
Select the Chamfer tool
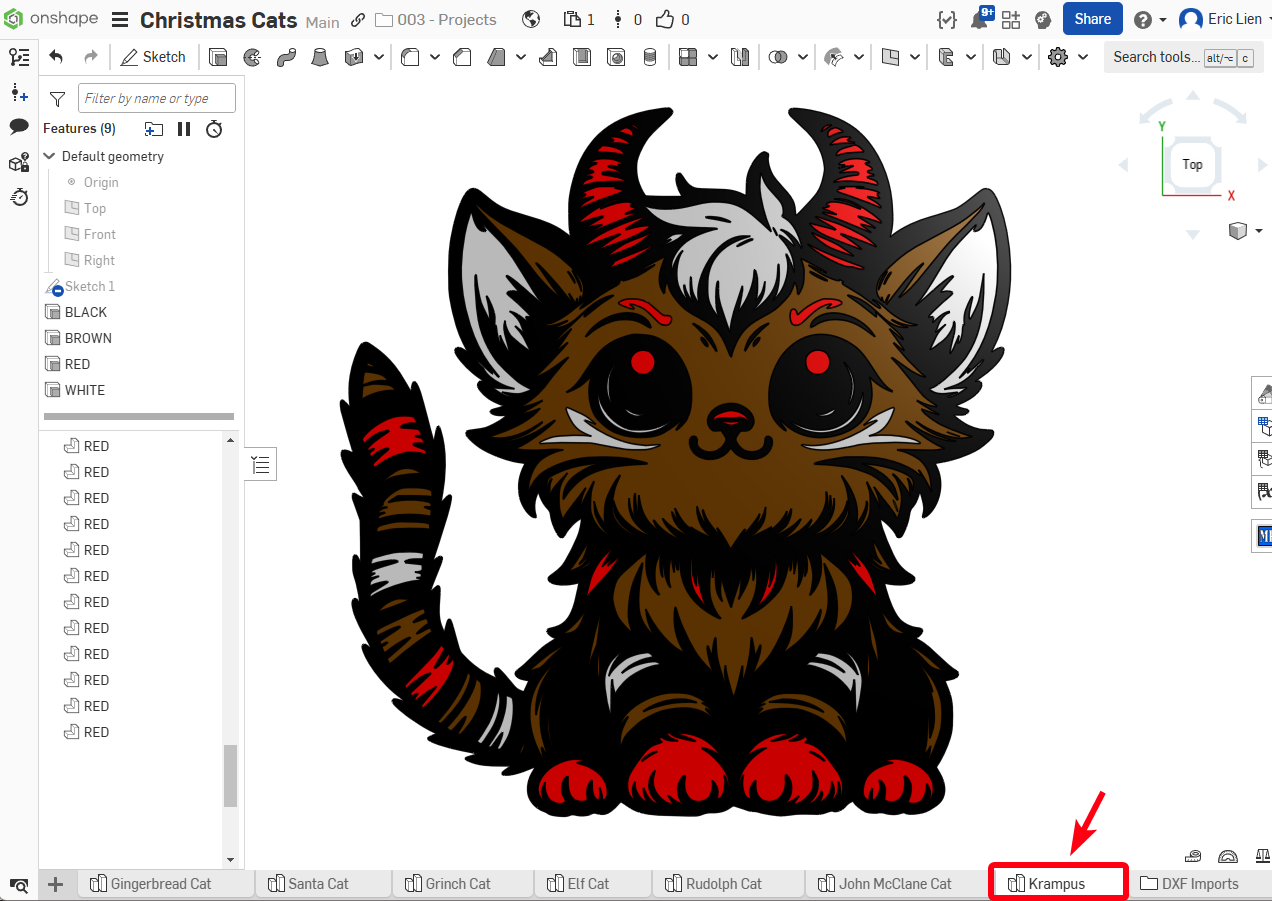pos(462,57)
